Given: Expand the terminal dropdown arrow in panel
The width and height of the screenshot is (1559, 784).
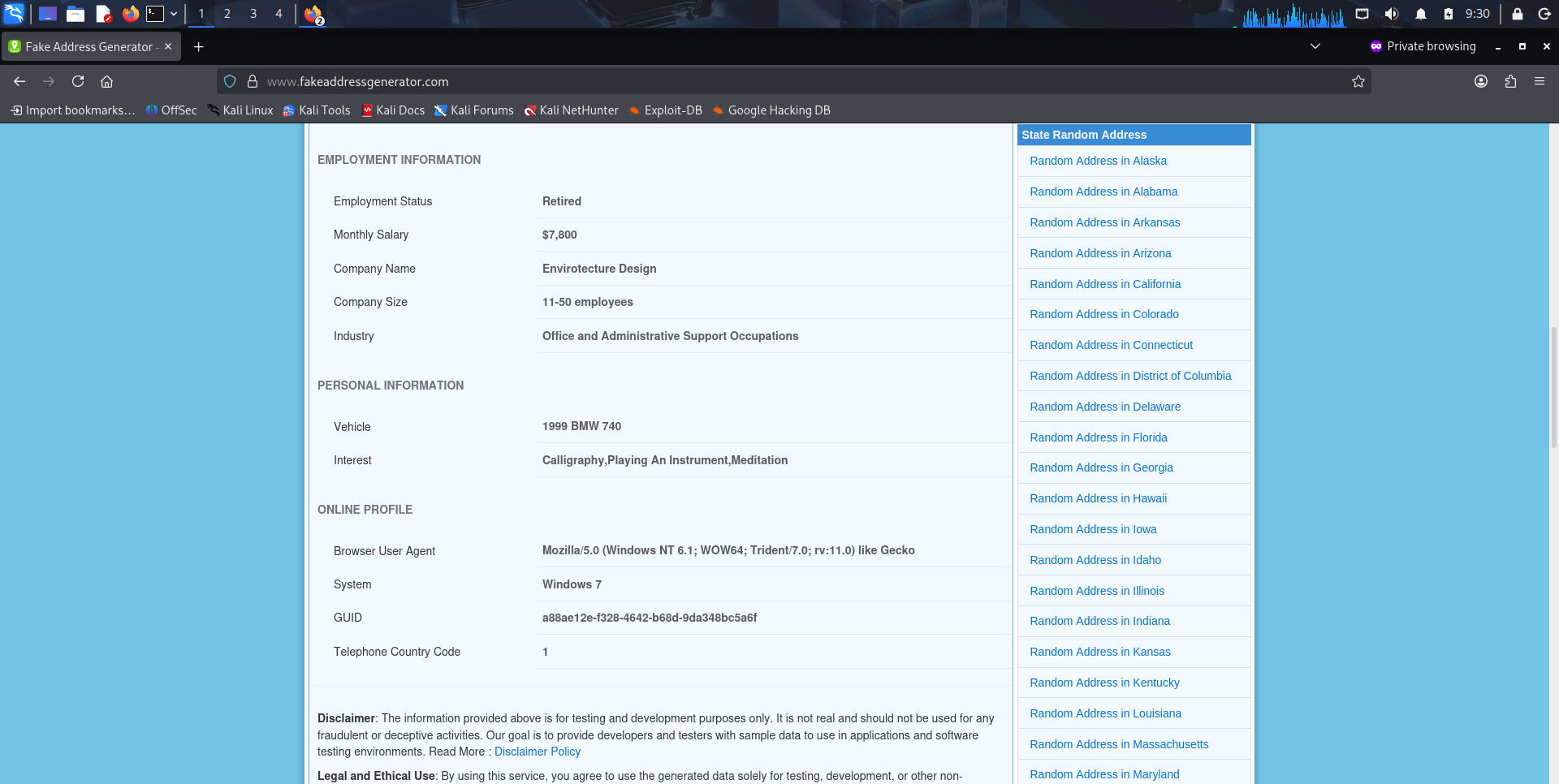Looking at the screenshot, I should [x=174, y=14].
